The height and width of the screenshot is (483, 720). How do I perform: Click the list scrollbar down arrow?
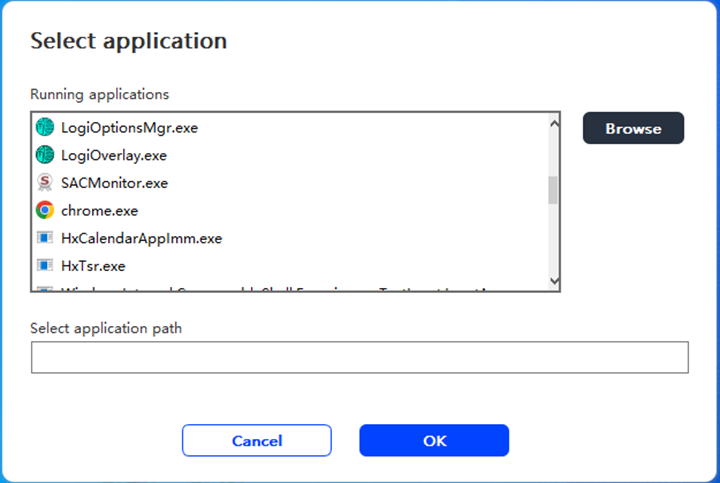553,282
